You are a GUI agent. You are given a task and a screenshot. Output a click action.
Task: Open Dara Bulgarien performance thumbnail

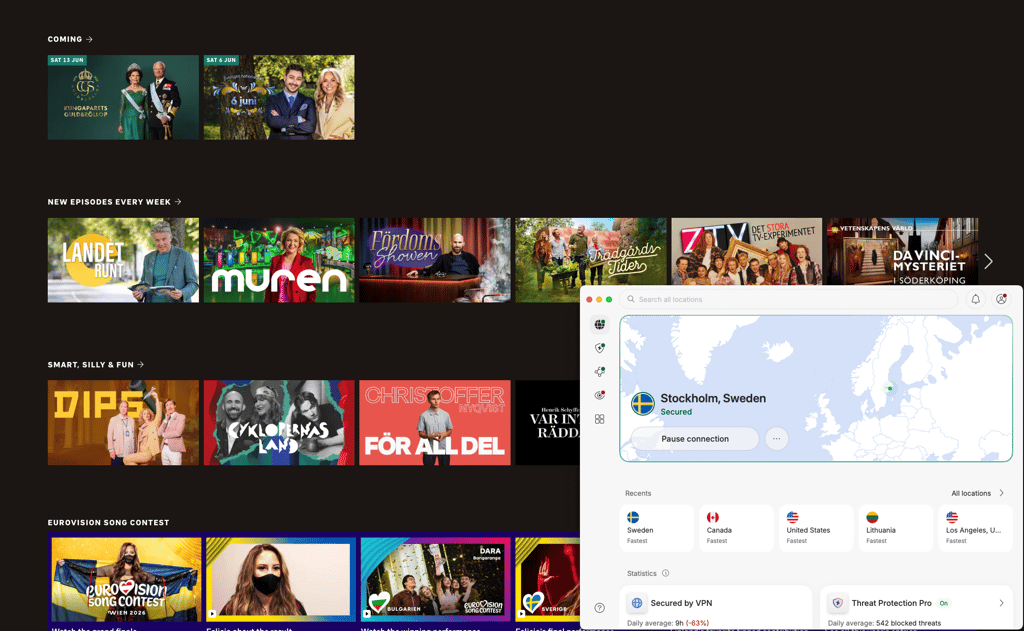[436, 579]
